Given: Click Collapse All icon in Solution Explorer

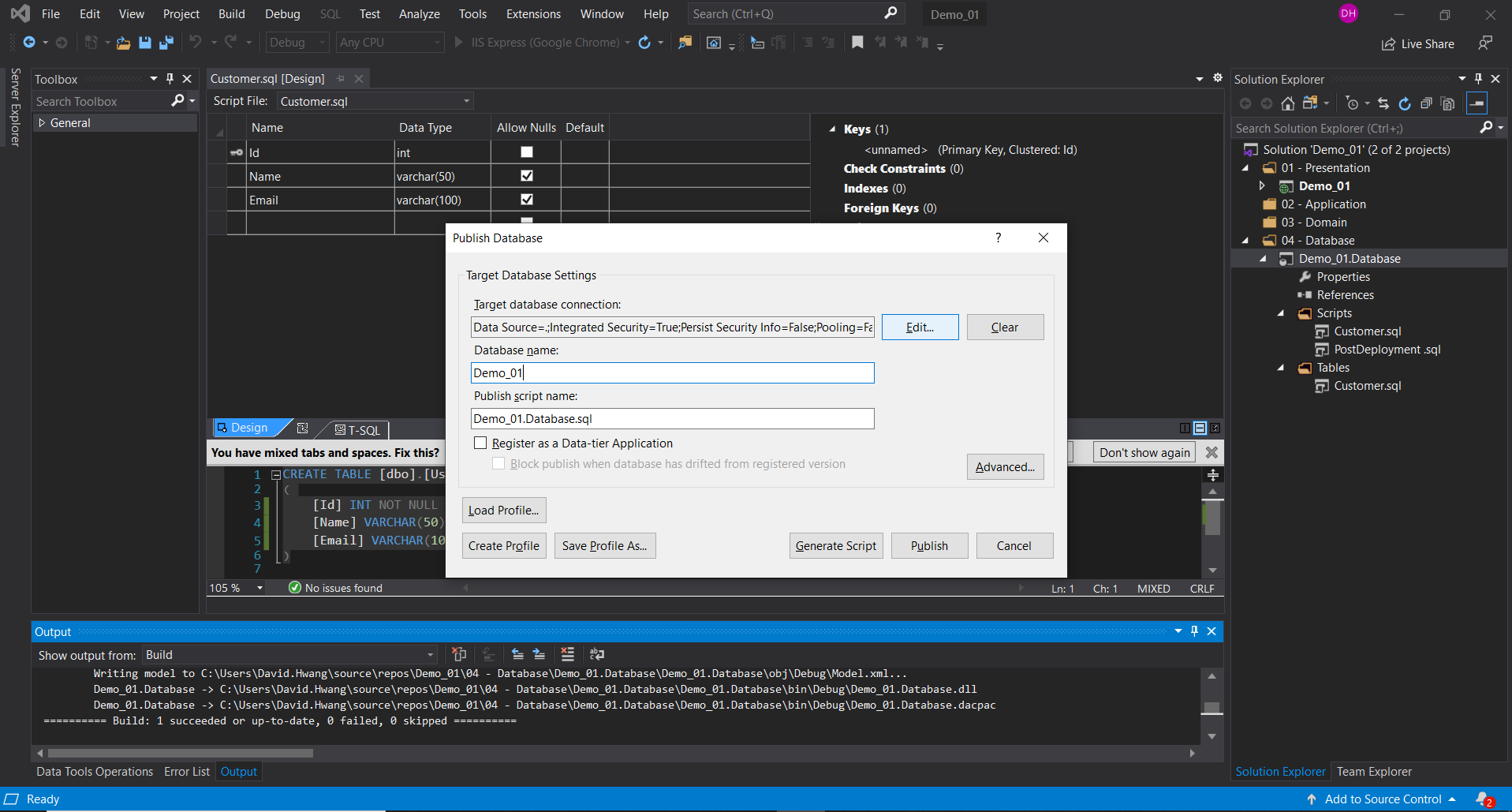Looking at the screenshot, I should [x=1426, y=103].
